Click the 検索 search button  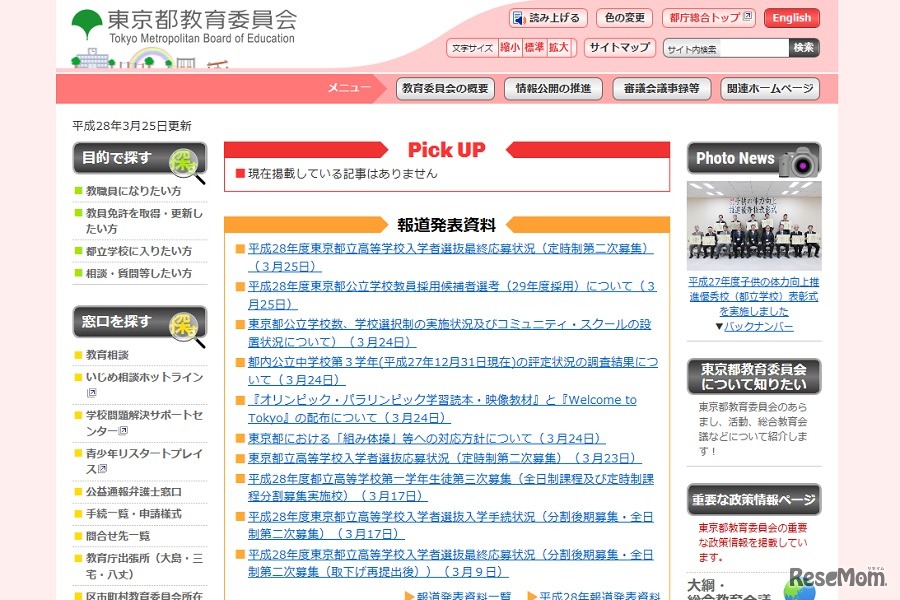(806, 46)
